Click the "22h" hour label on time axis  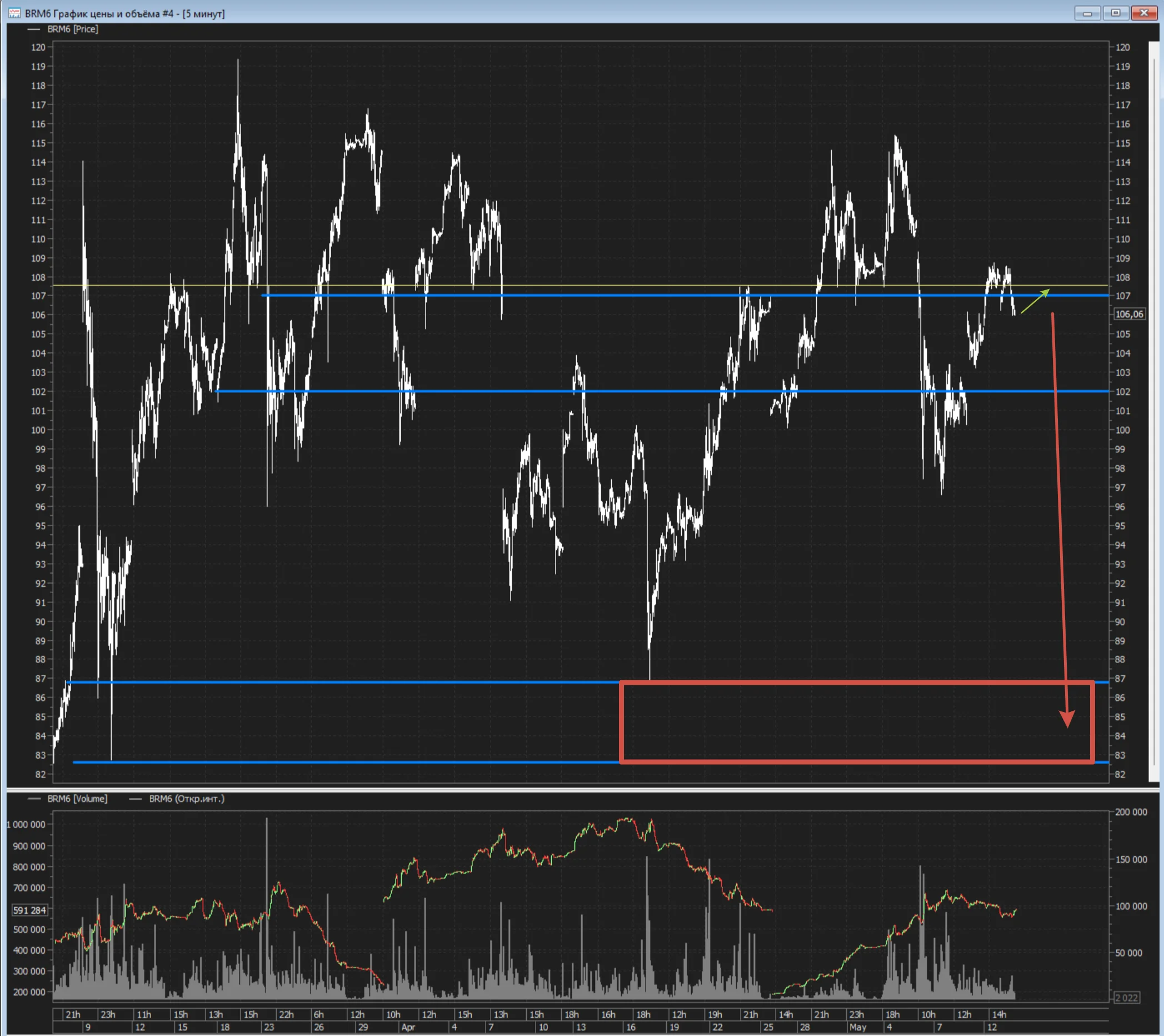(x=287, y=1014)
